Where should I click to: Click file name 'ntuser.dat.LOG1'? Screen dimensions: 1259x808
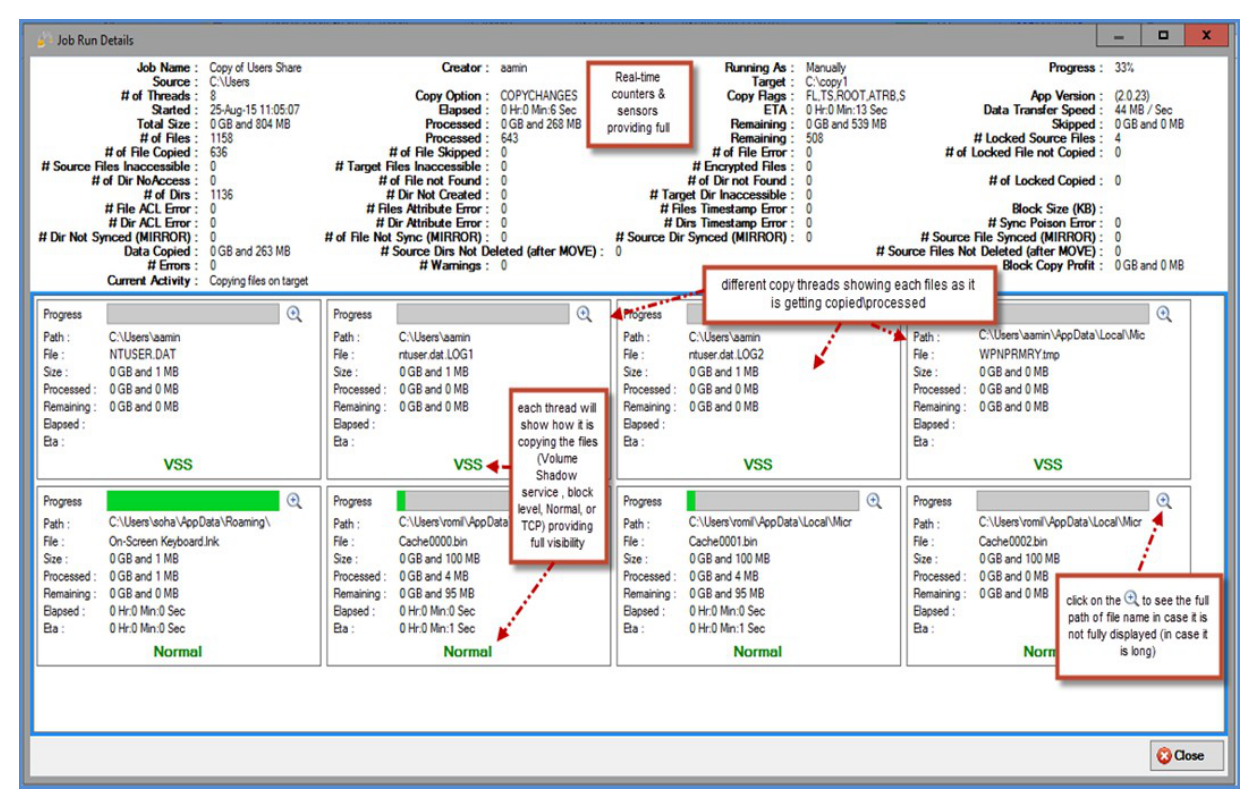[x=436, y=355]
